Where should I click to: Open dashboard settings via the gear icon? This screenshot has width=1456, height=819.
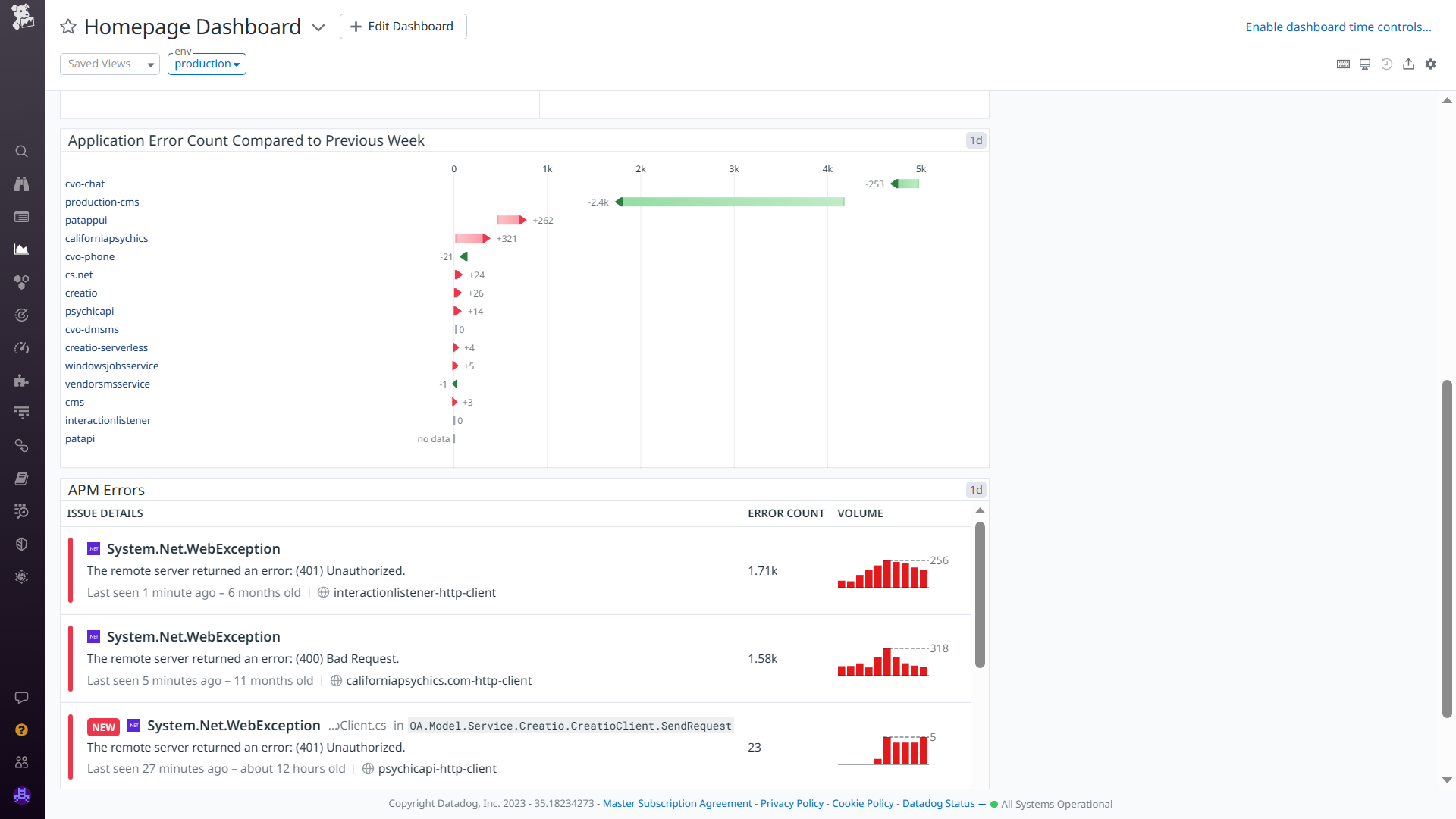coord(1430,64)
